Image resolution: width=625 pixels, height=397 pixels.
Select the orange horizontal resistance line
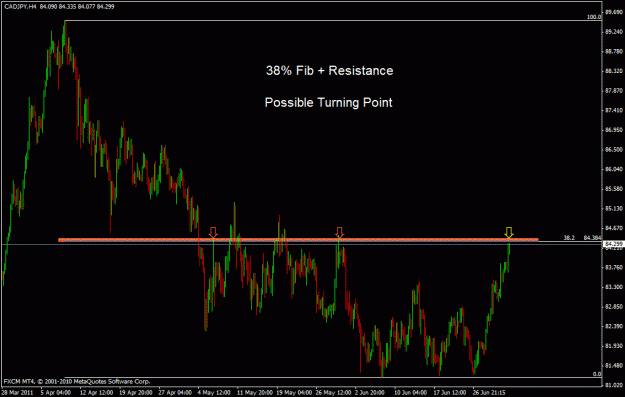[x=298, y=240]
